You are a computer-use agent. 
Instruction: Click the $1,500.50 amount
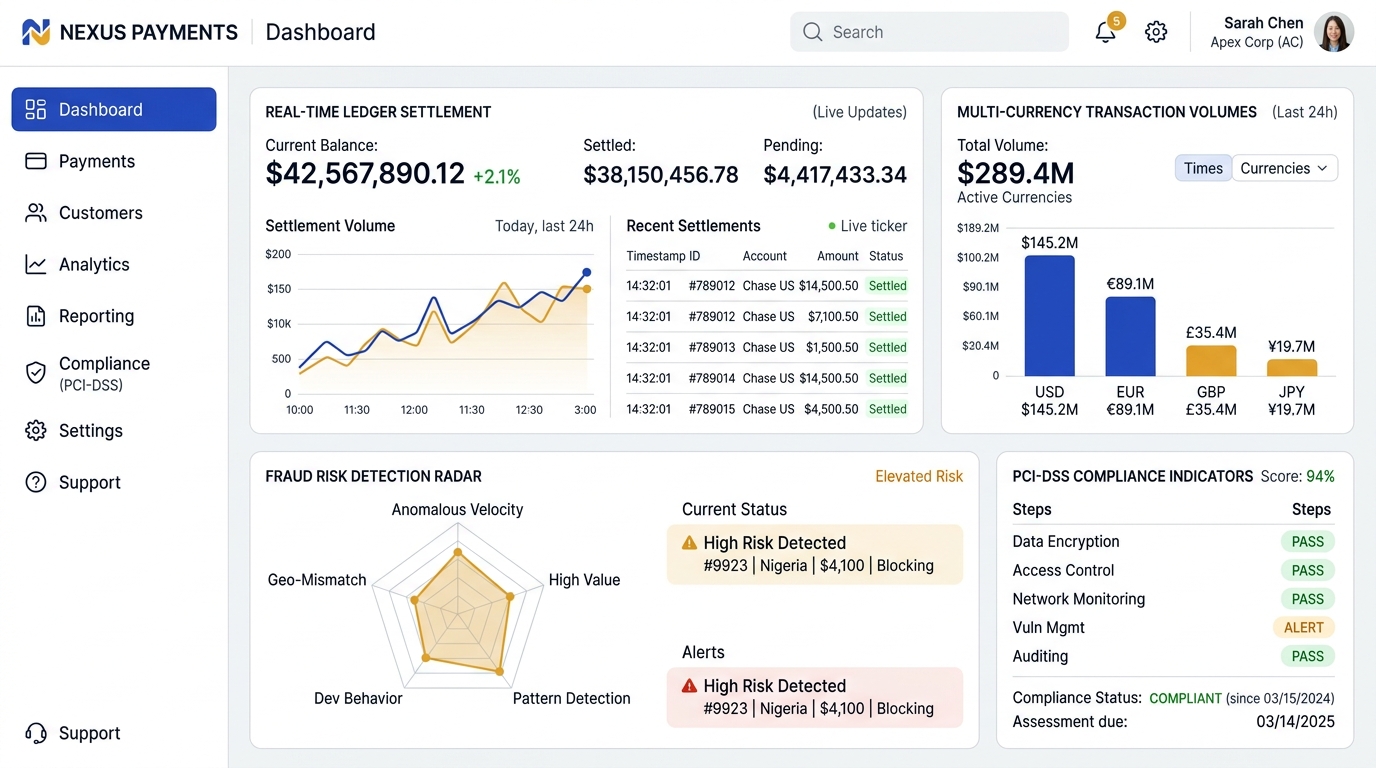click(x=833, y=347)
